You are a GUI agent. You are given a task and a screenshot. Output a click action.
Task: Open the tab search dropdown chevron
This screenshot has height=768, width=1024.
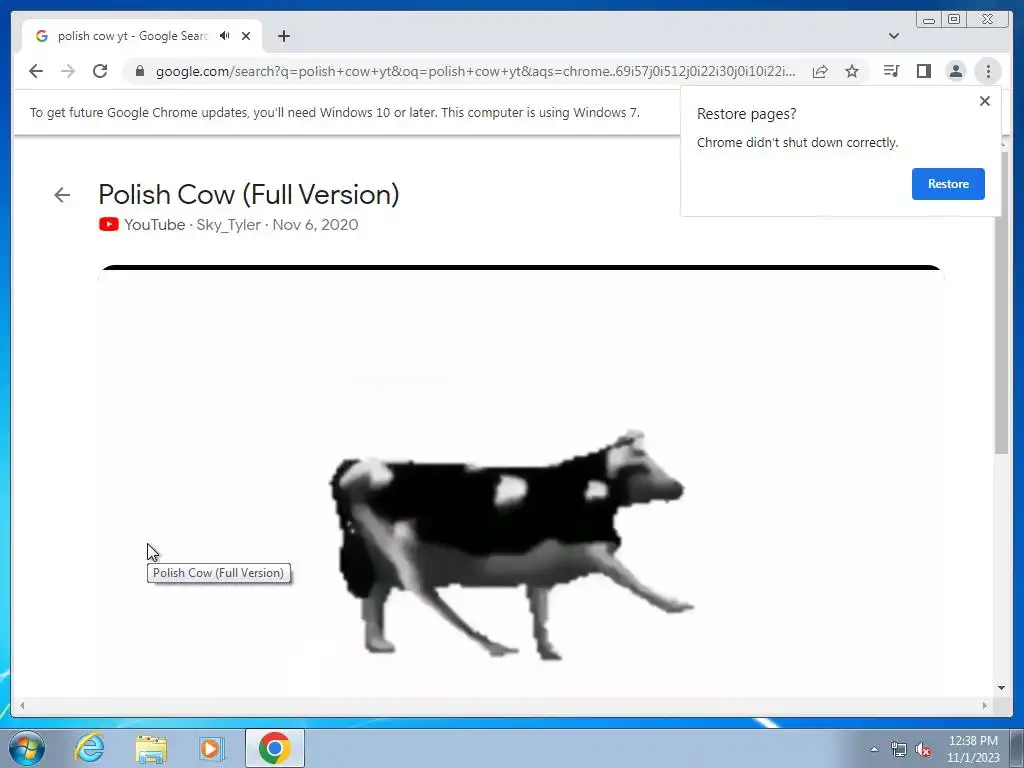click(x=894, y=36)
